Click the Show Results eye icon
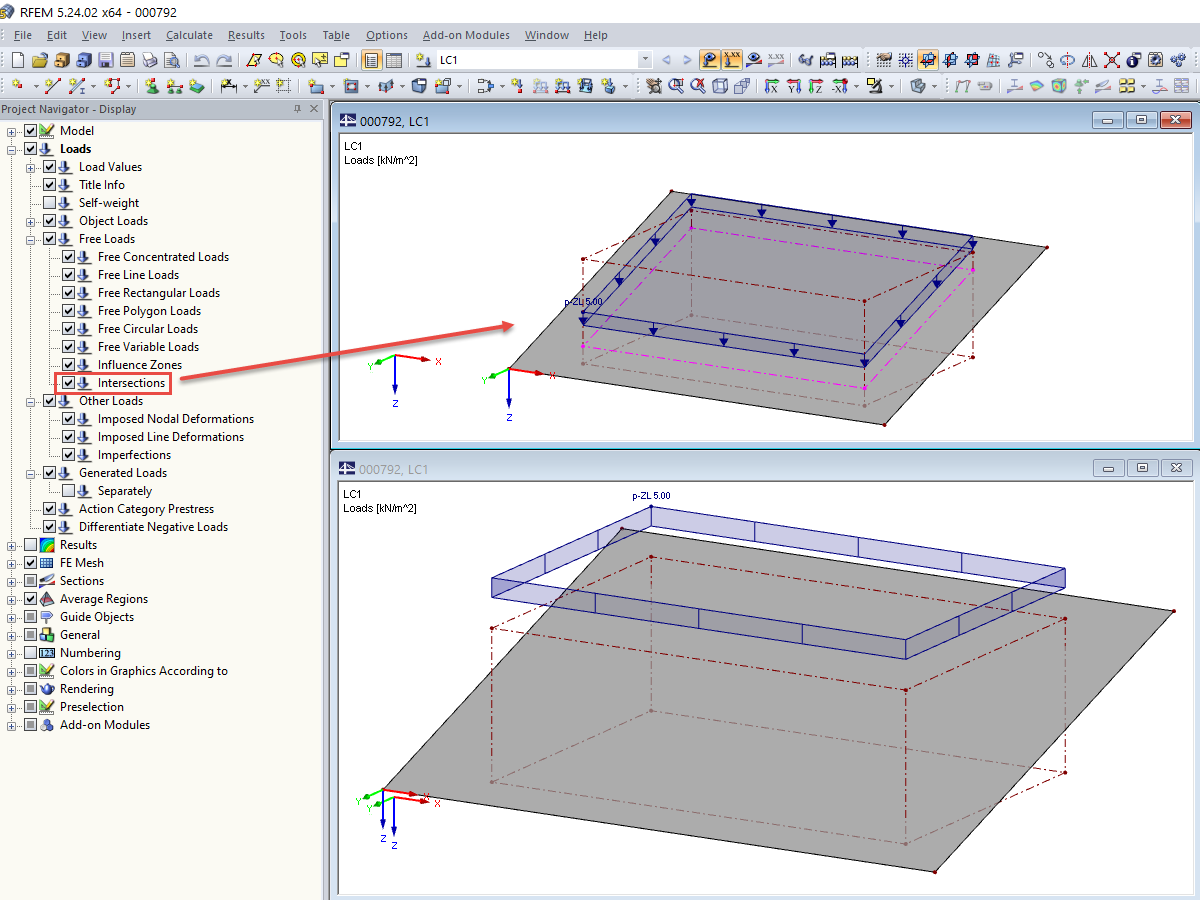Viewport: 1200px width, 900px height. coord(755,60)
